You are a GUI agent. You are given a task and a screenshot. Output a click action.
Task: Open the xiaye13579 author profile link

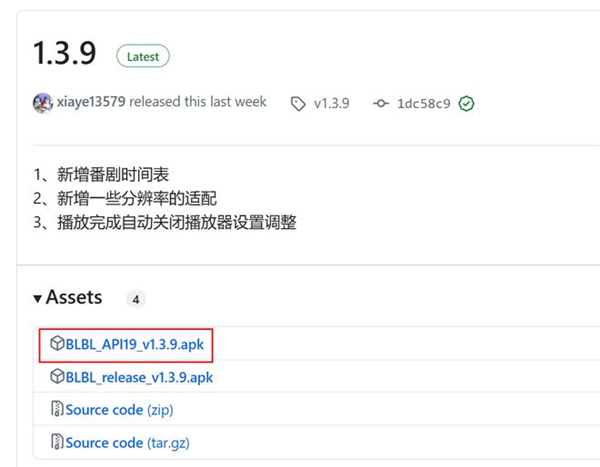click(x=93, y=103)
